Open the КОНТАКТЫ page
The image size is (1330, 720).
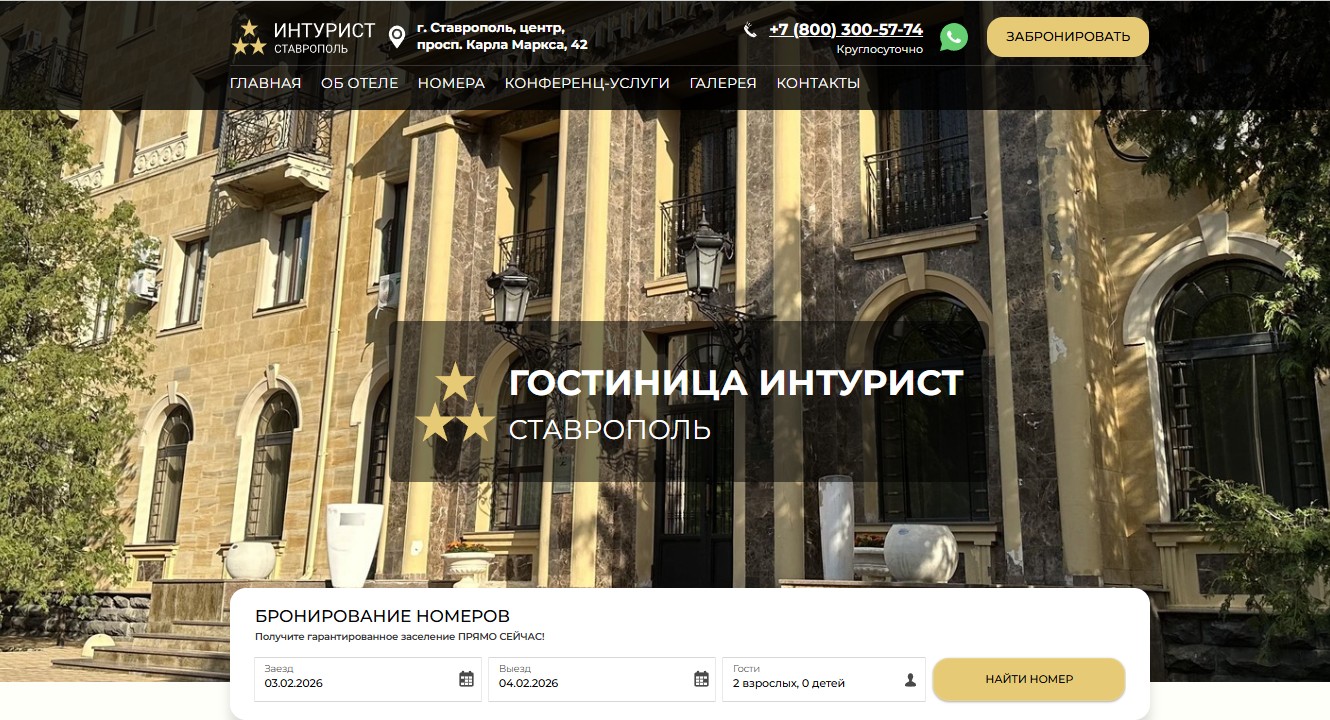[x=818, y=83]
